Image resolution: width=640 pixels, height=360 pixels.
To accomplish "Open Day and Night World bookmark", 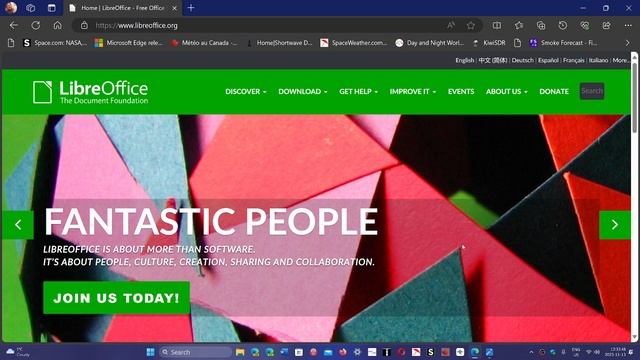I will point(430,42).
